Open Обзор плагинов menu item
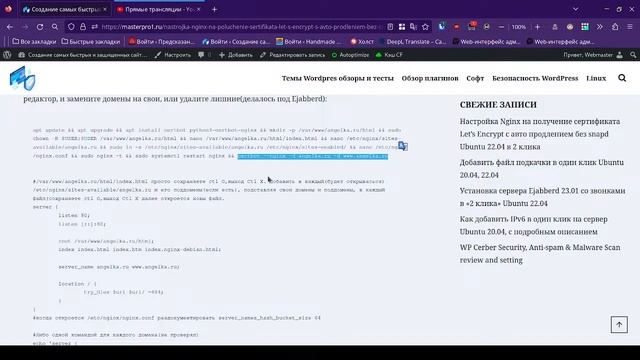 click(x=430, y=78)
